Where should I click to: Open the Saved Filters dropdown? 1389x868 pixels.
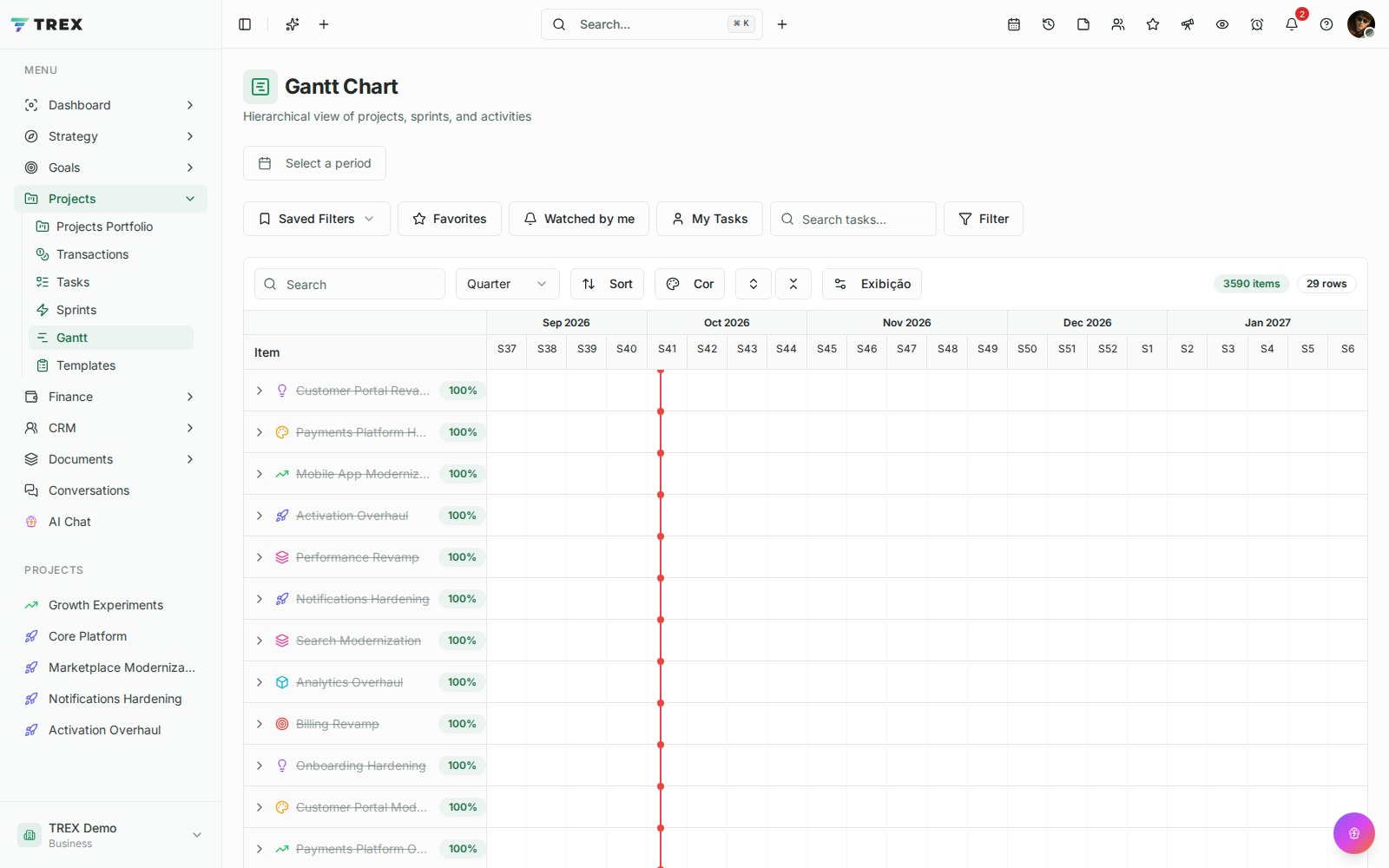317,219
